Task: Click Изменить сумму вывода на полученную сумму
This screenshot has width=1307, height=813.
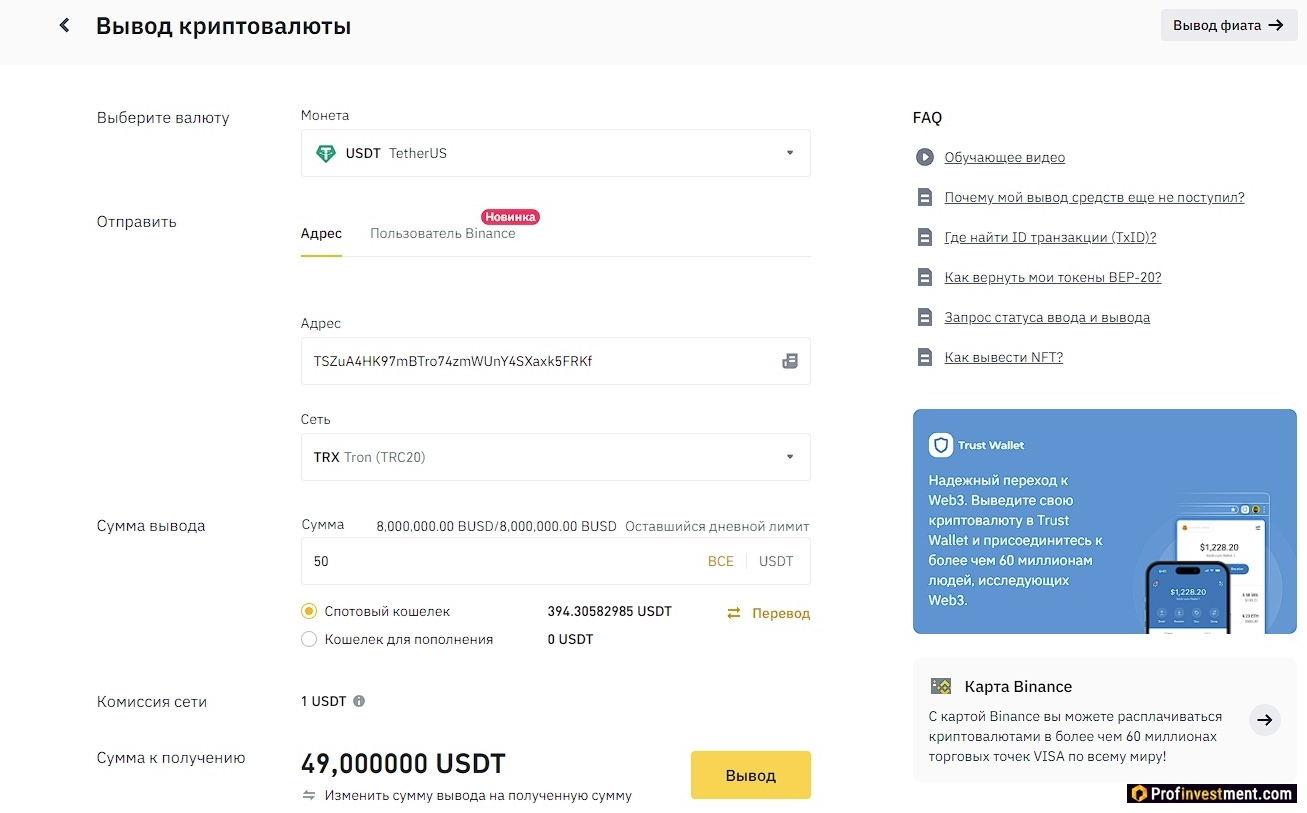Action: (478, 796)
